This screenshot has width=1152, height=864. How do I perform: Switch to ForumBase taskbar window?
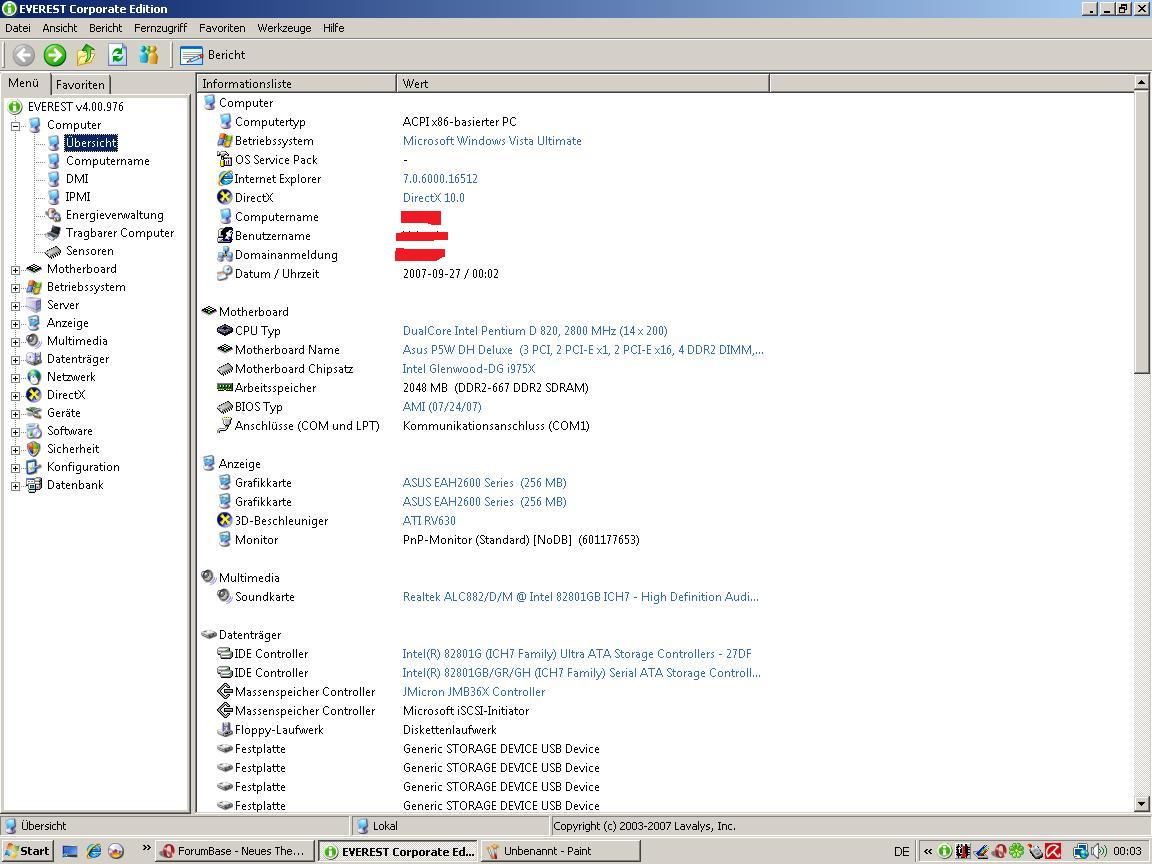(x=235, y=852)
